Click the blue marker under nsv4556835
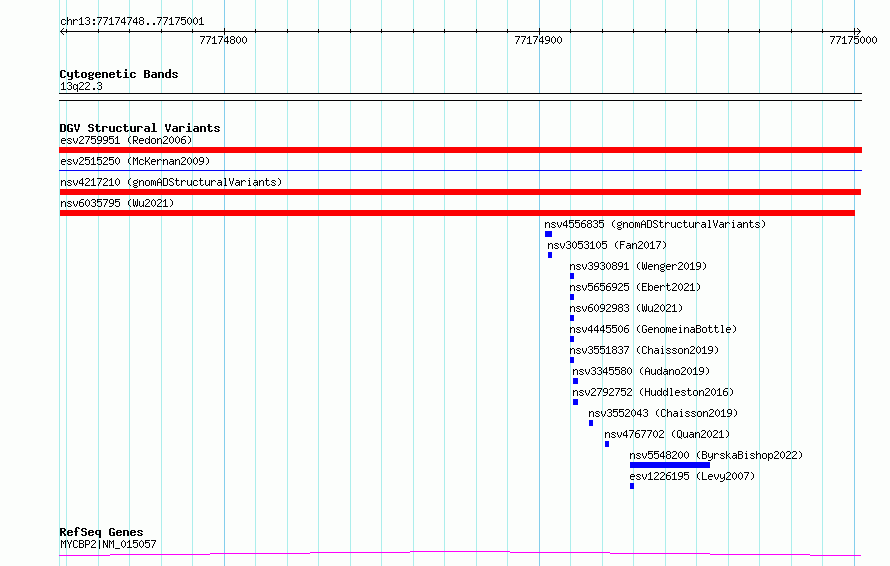Screen dimensions: 890x566 [x=548, y=234]
